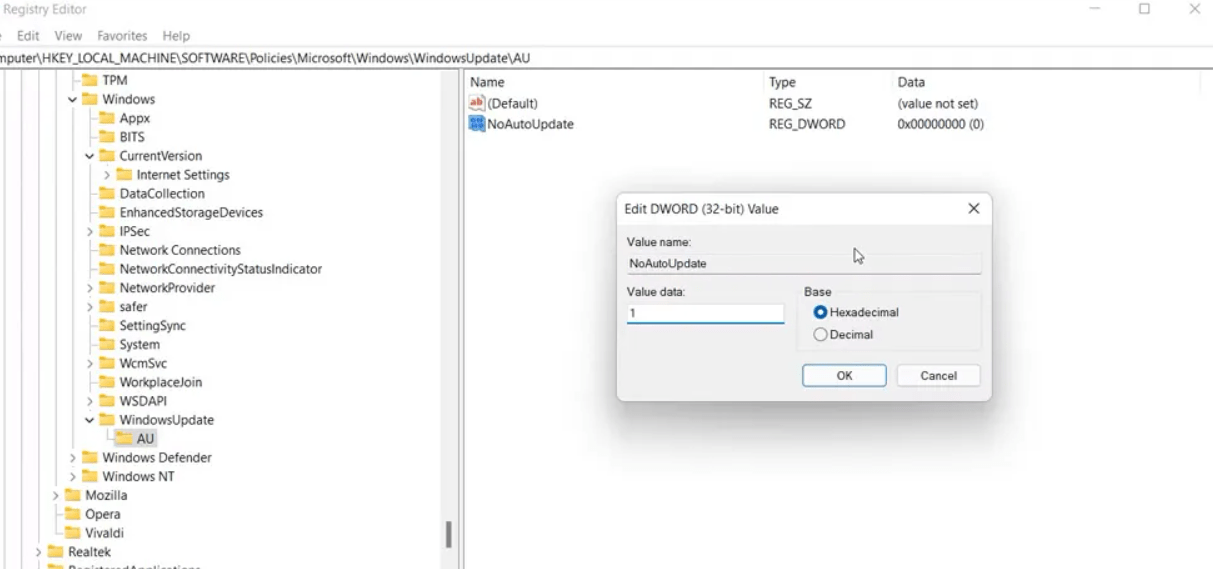Viewport: 1213px width, 569px height.
Task: Select the Mozilla key label
Action: tap(106, 495)
